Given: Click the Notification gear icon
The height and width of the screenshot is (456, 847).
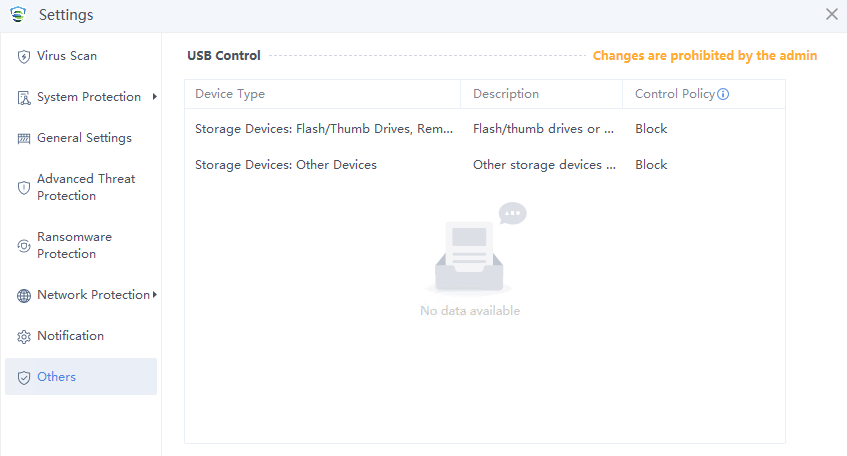Looking at the screenshot, I should pos(24,337).
